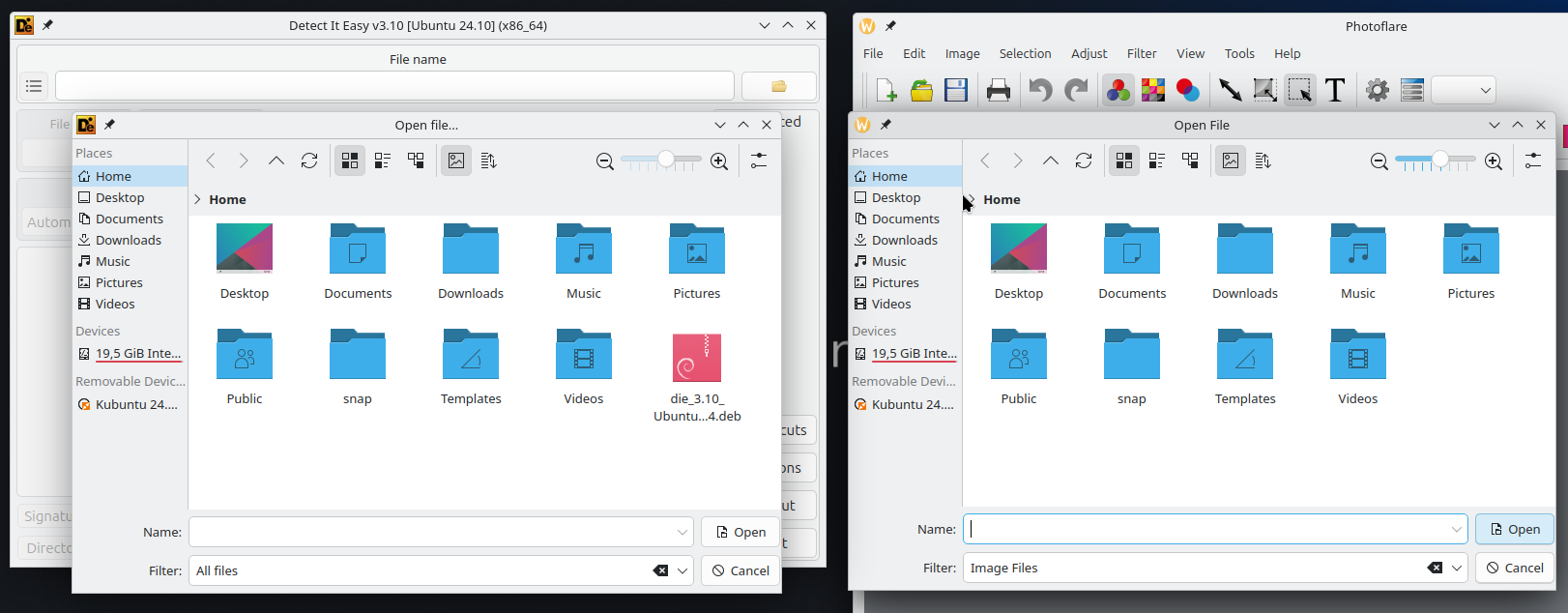Select the die_3.10 Ubuntu .deb file

pos(697,377)
